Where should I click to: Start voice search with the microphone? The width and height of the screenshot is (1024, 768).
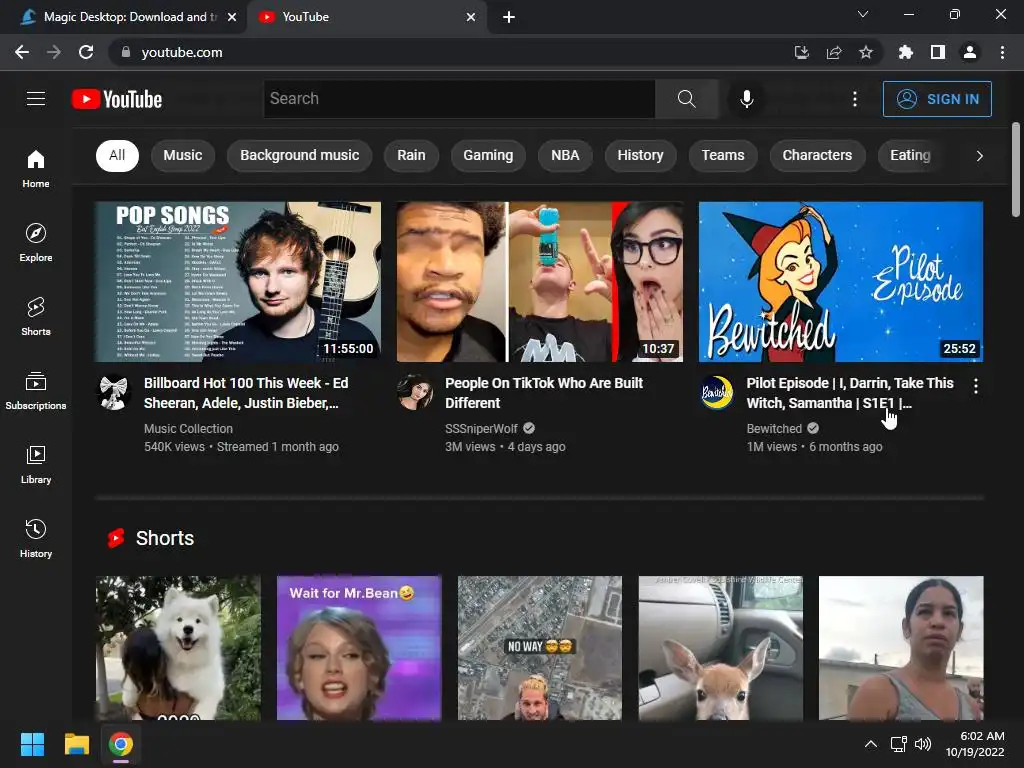tap(746, 99)
